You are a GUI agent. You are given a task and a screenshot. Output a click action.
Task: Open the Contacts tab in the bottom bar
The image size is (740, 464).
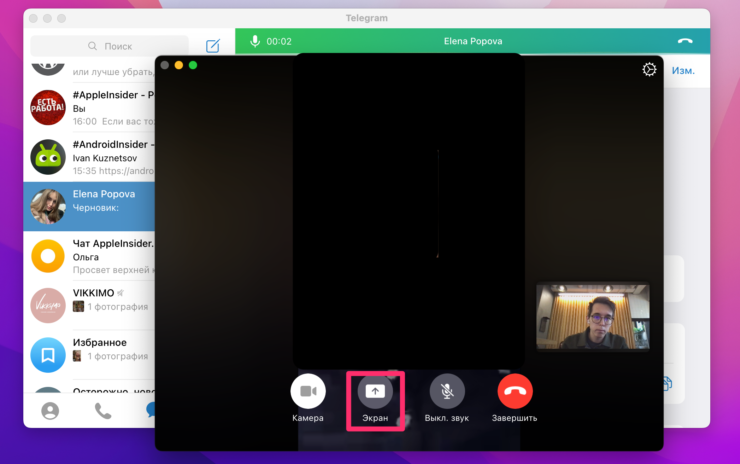click(x=50, y=410)
